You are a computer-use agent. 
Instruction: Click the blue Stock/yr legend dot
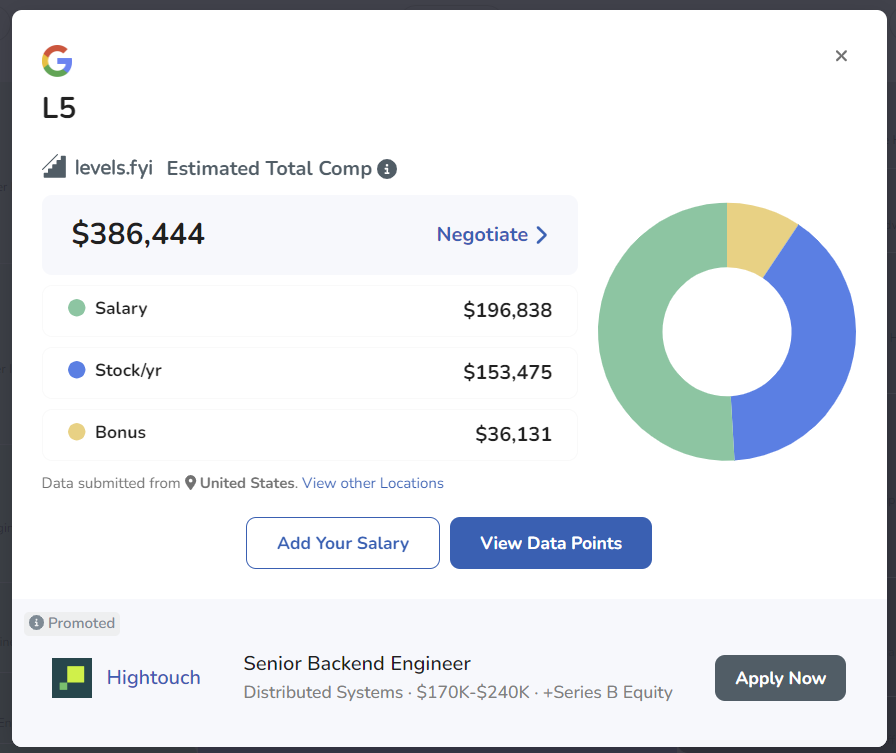click(x=77, y=370)
